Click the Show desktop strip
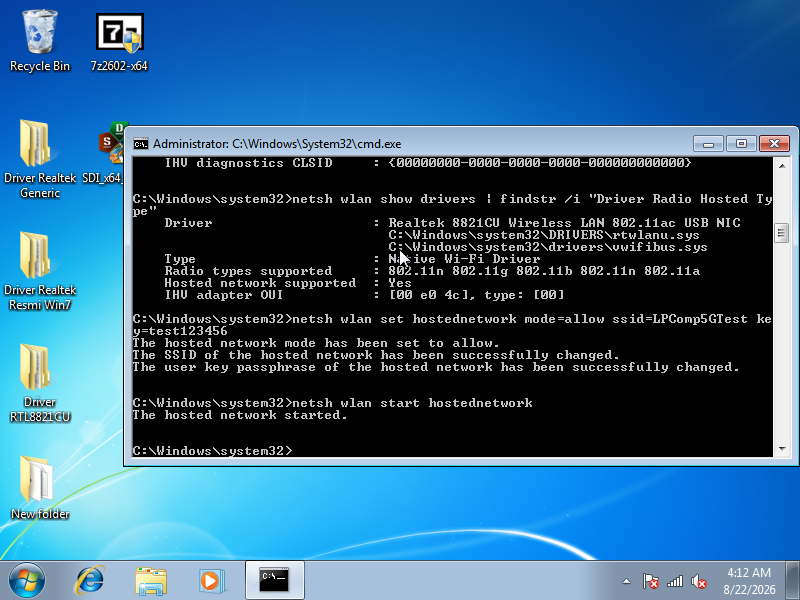 click(x=792, y=580)
